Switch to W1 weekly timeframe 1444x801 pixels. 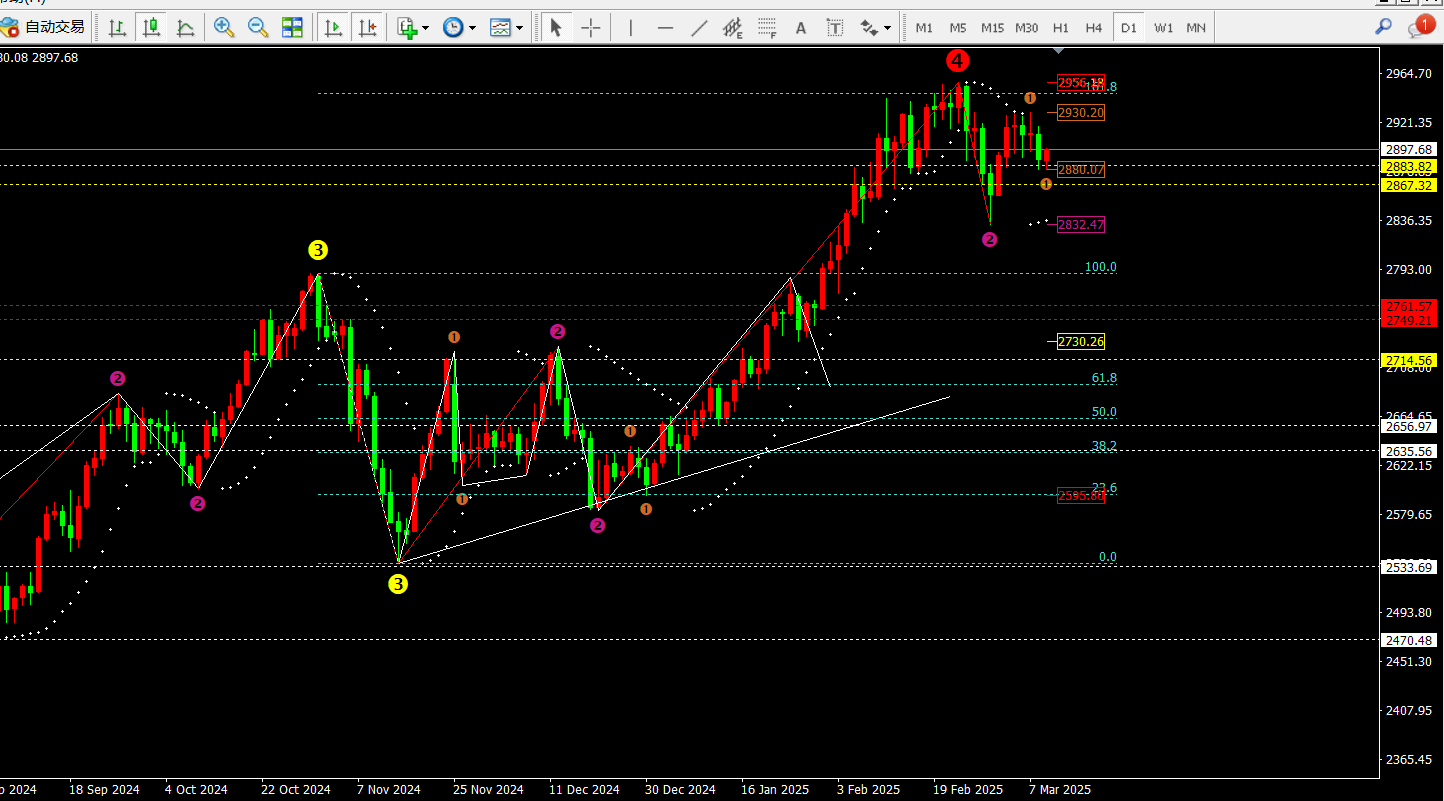(x=1163, y=27)
